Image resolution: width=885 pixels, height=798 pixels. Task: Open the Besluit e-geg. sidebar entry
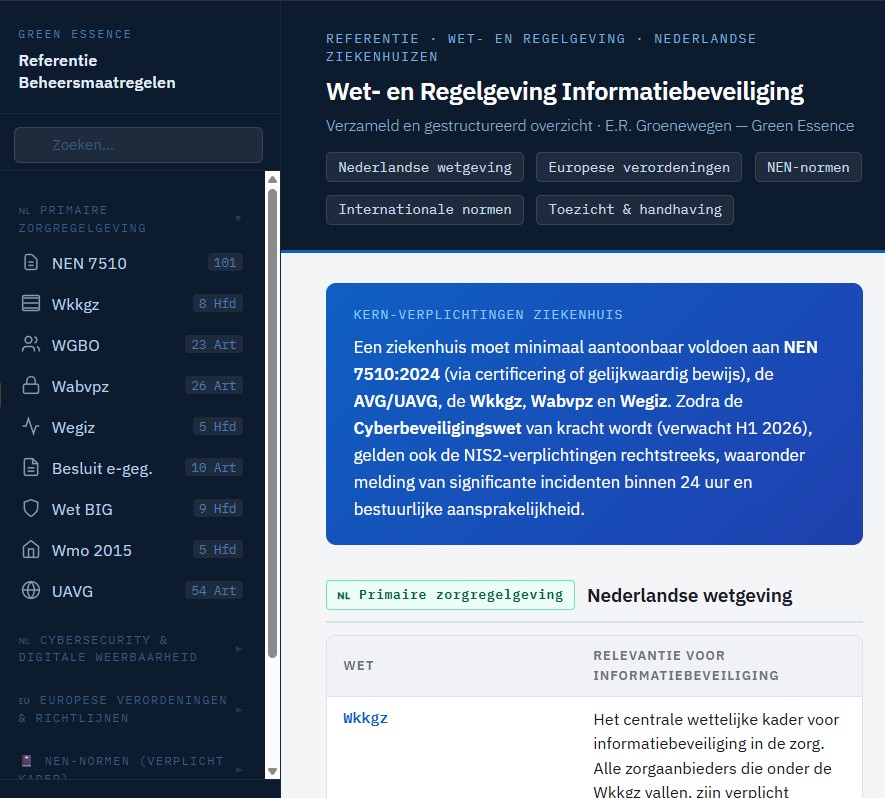click(x=132, y=468)
